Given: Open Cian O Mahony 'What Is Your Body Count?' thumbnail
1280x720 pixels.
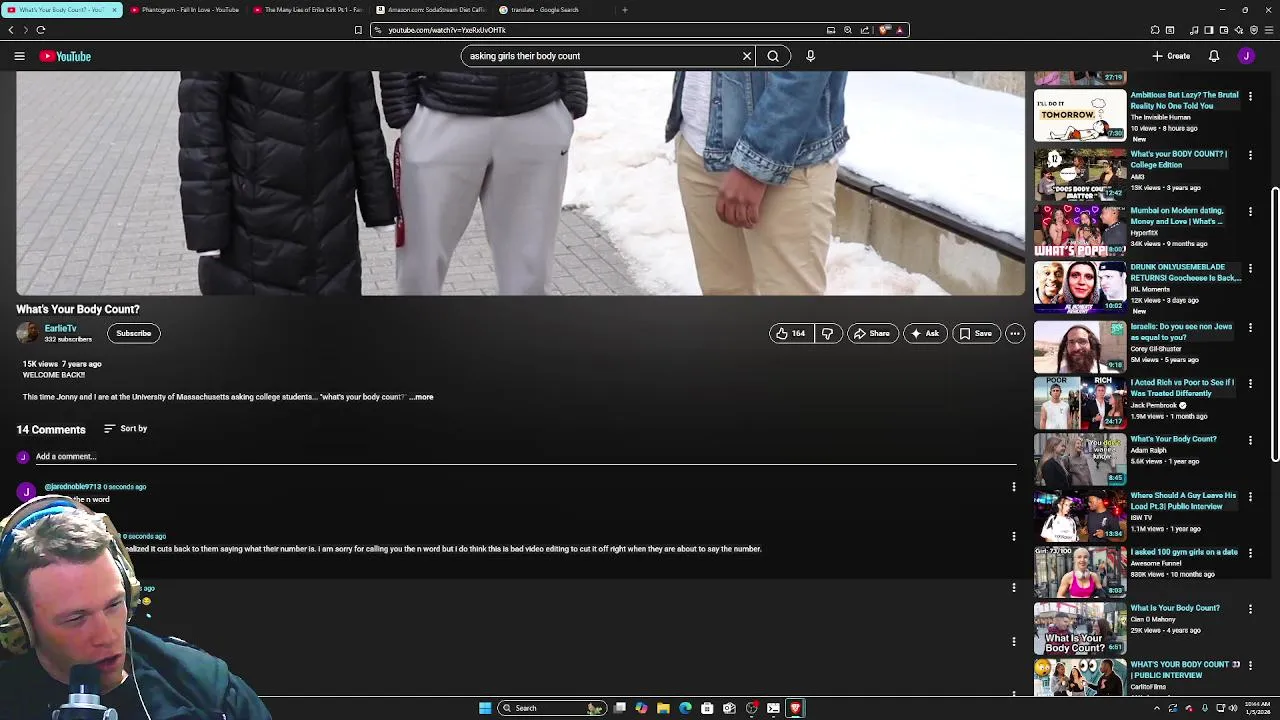Looking at the screenshot, I should tap(1080, 628).
